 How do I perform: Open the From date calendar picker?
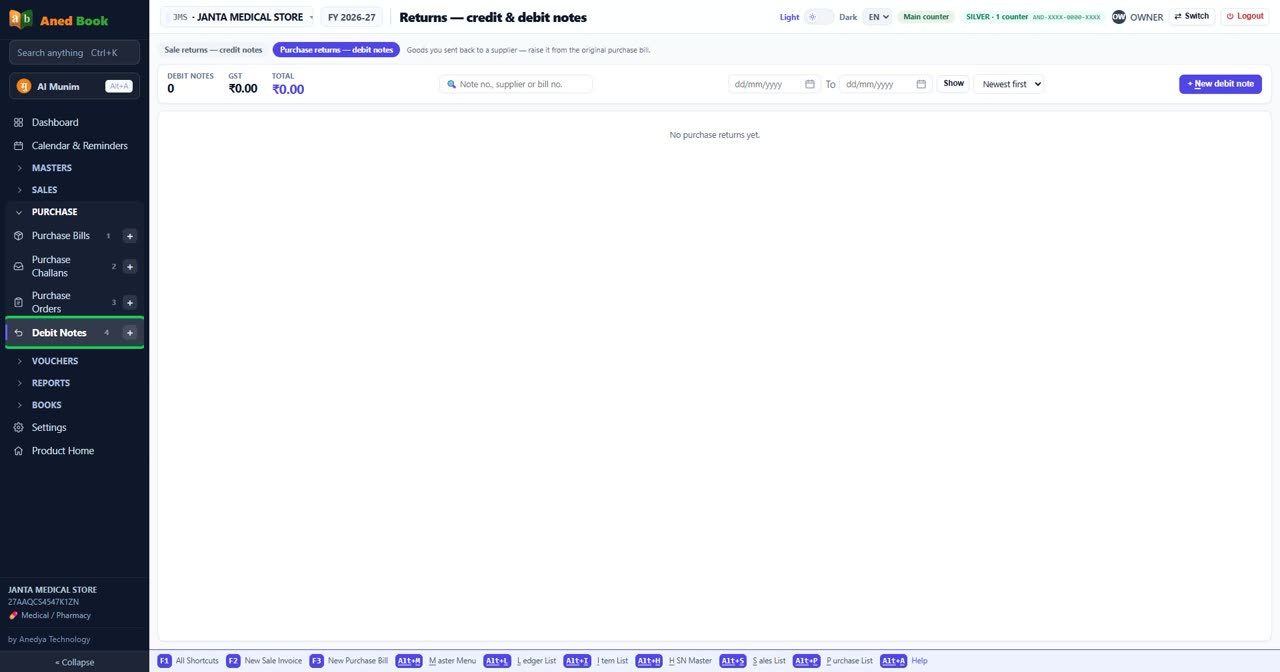click(x=810, y=84)
